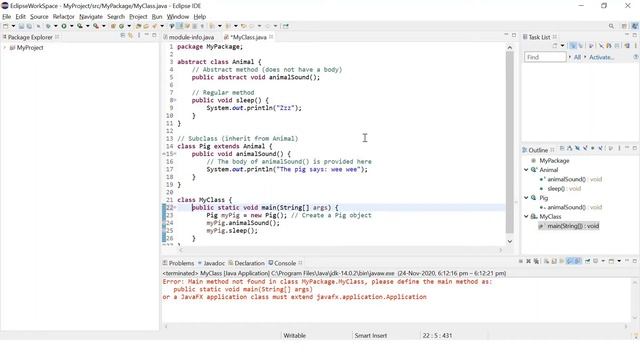The height and width of the screenshot is (360, 640).
Task: Click the editor scroll down arrow
Action: [x=510, y=241]
